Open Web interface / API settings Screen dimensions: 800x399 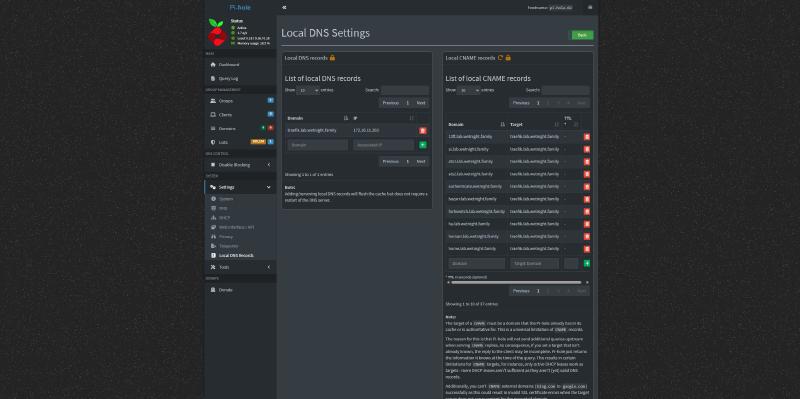coord(240,227)
